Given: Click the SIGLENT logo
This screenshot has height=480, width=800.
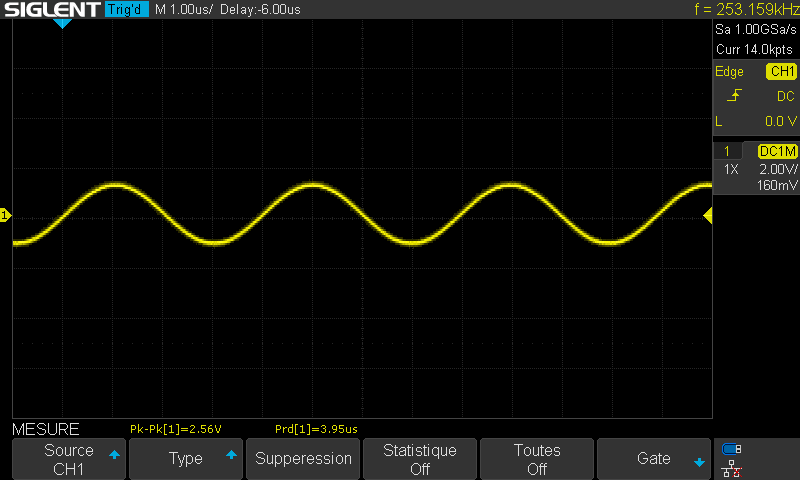Looking at the screenshot, I should (x=51, y=10).
